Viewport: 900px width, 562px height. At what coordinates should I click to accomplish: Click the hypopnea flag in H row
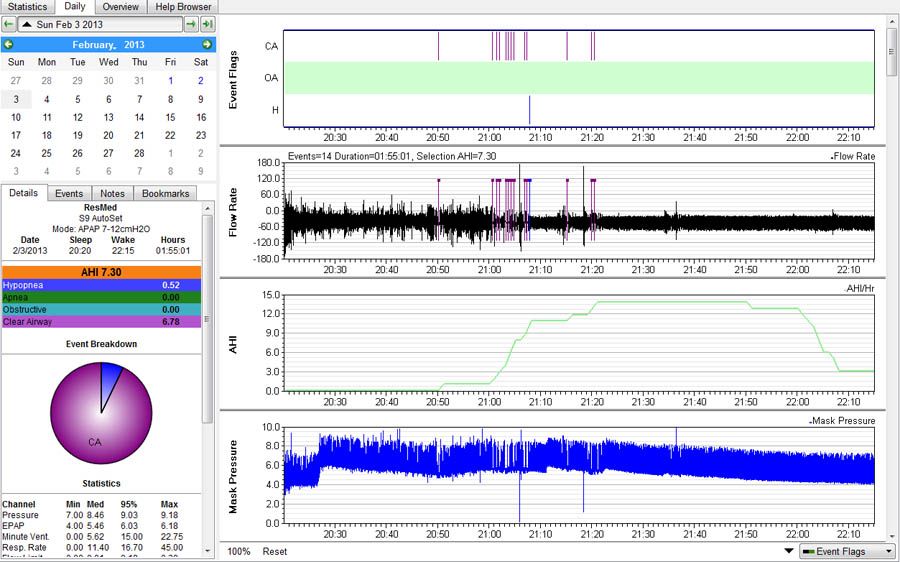click(x=529, y=110)
